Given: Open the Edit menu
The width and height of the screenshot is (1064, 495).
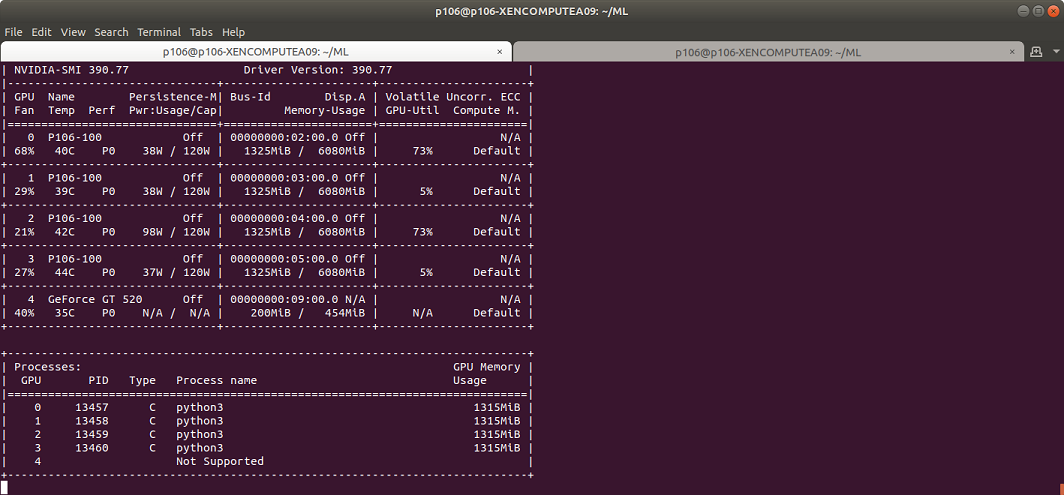Looking at the screenshot, I should (41, 32).
